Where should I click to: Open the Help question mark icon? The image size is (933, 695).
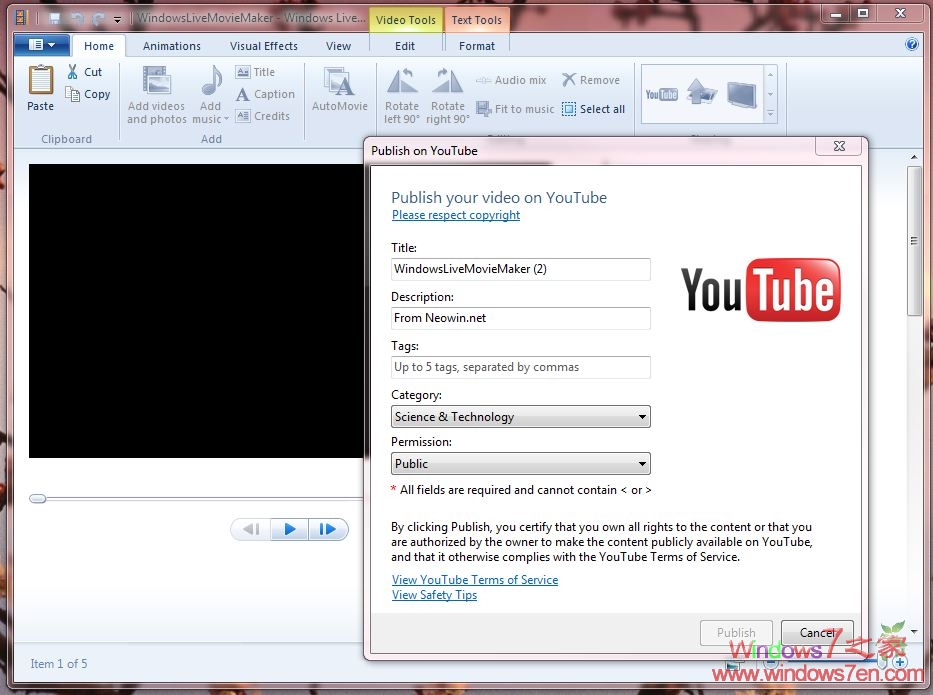pos(911,45)
